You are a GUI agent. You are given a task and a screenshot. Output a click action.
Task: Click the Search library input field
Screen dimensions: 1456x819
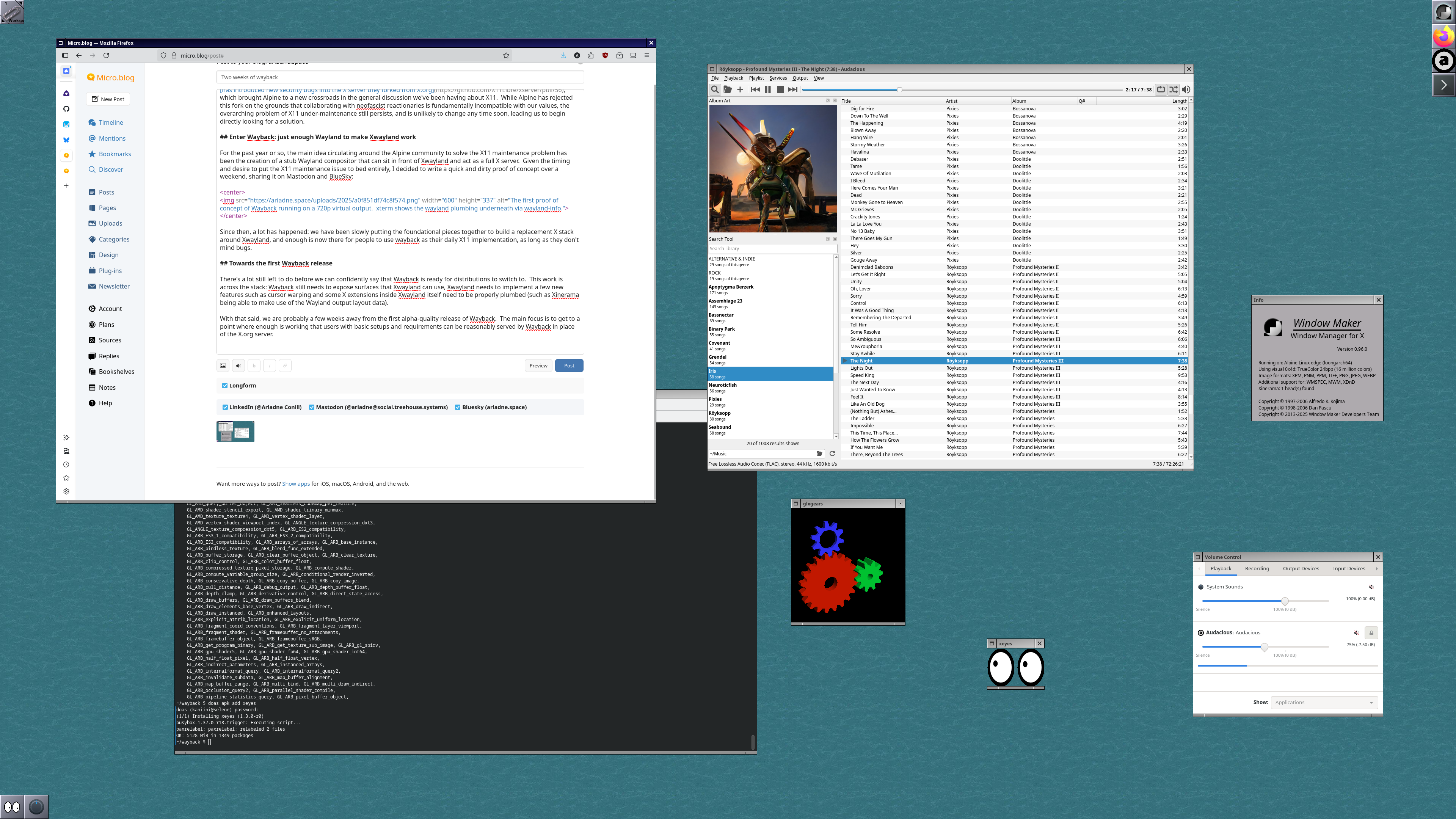[773, 249]
